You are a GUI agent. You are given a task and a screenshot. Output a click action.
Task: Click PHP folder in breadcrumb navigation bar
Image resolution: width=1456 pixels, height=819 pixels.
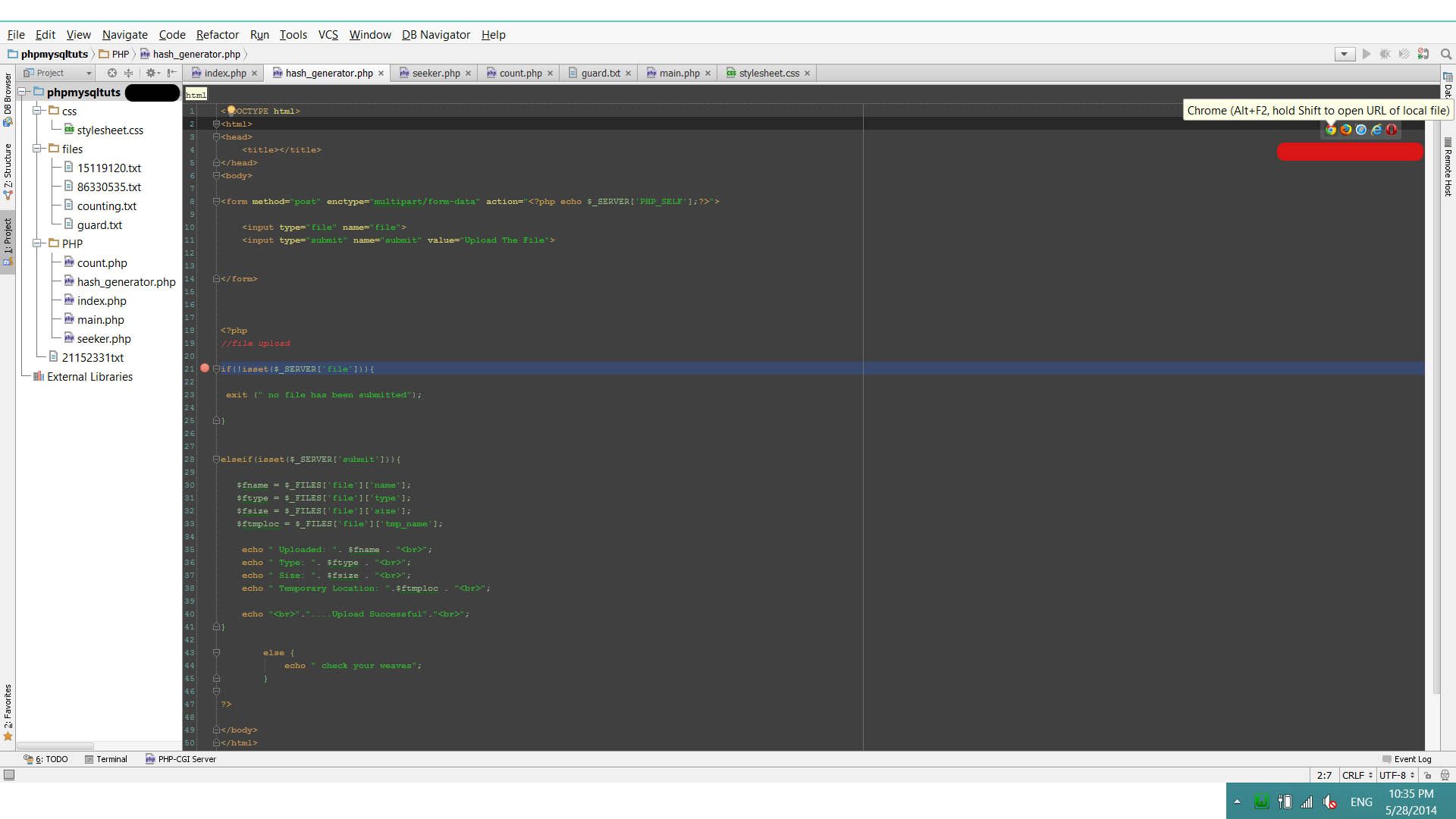[x=115, y=54]
